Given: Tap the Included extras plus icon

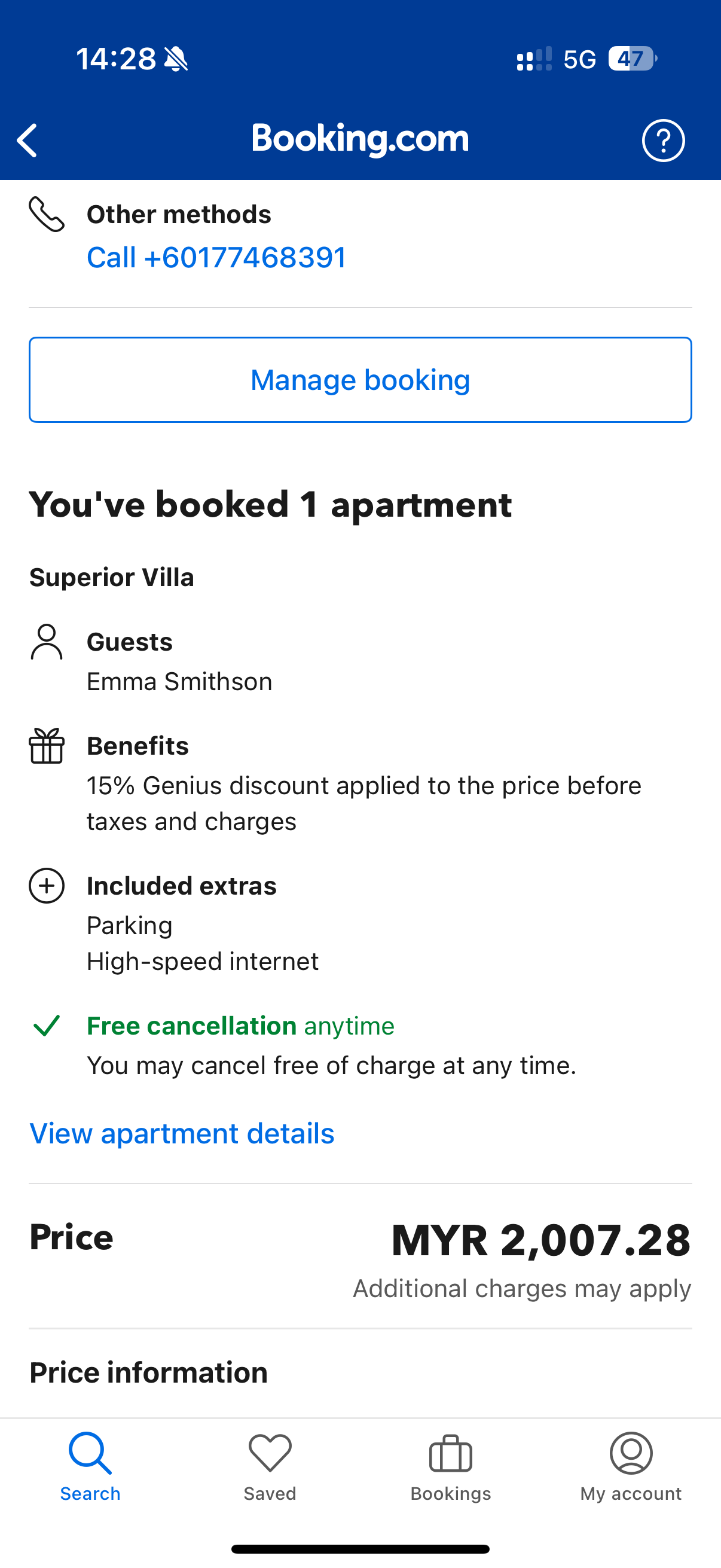Looking at the screenshot, I should [x=46, y=886].
